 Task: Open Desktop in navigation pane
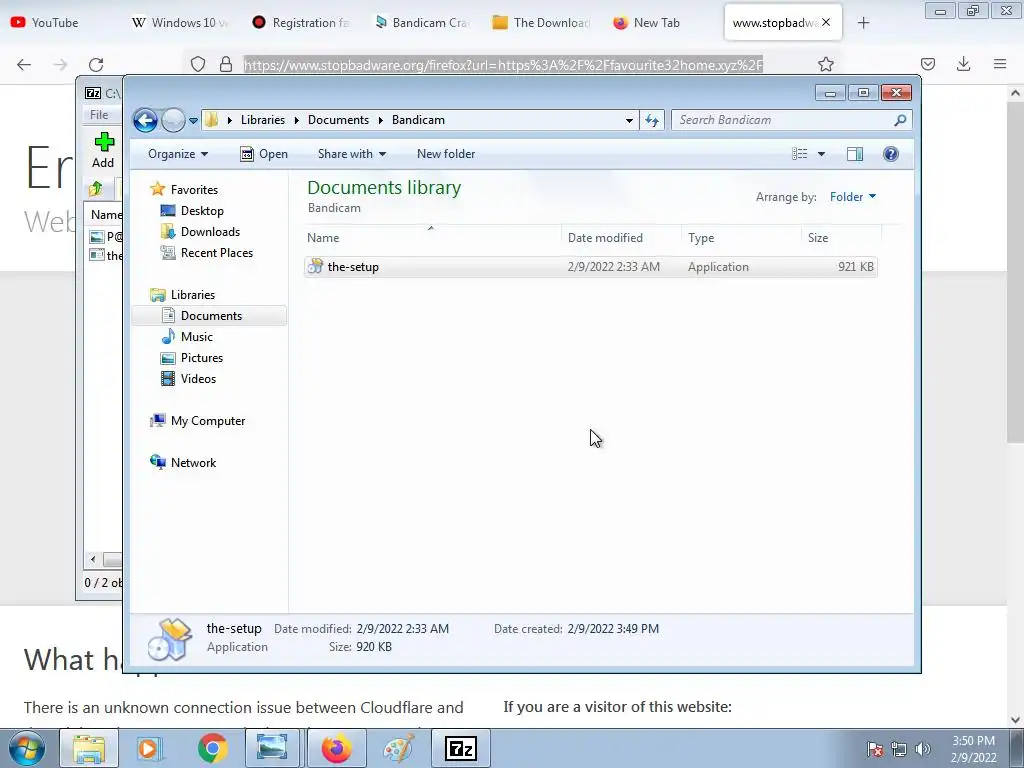tap(202, 211)
